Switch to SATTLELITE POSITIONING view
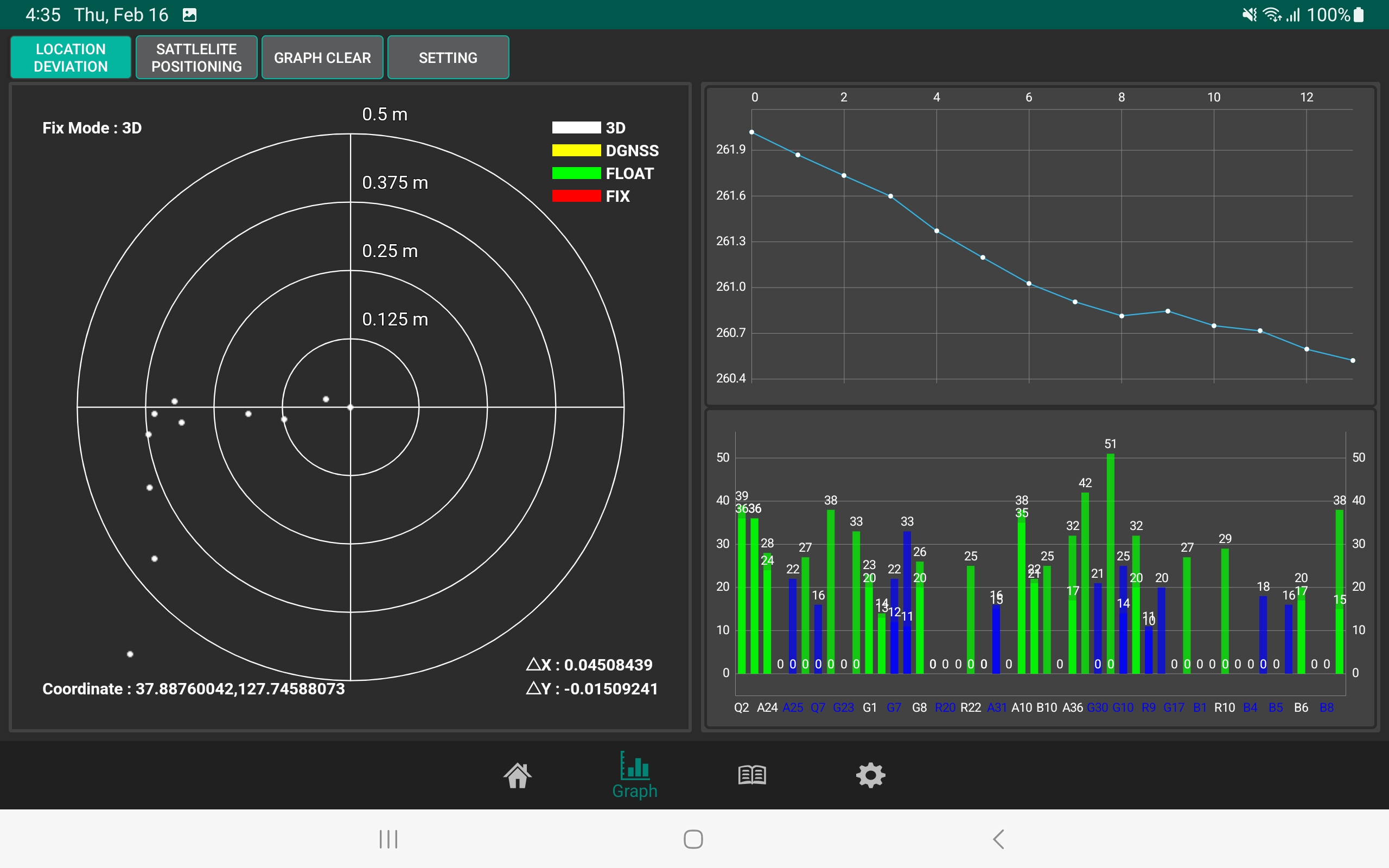The image size is (1389, 868). tap(196, 58)
